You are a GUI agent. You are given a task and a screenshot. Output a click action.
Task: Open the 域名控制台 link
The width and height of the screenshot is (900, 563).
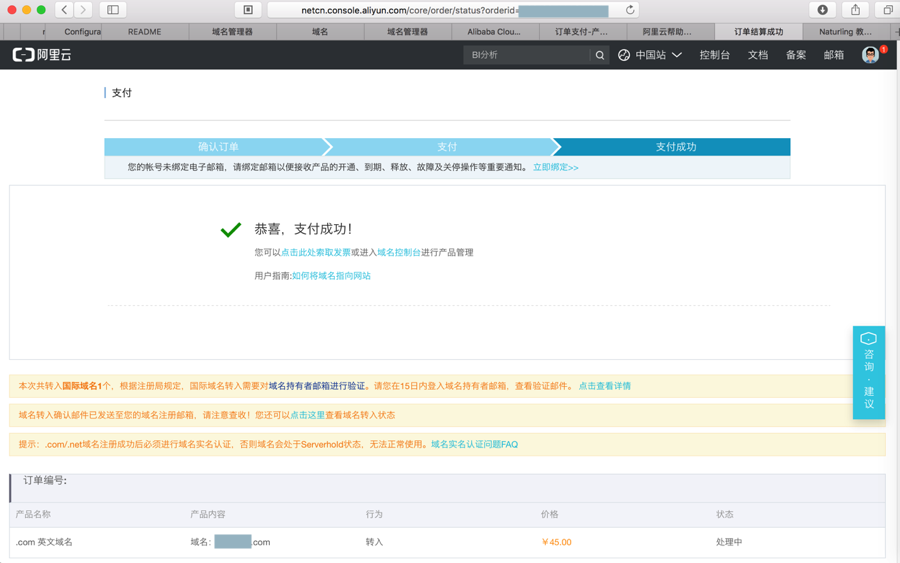point(398,252)
